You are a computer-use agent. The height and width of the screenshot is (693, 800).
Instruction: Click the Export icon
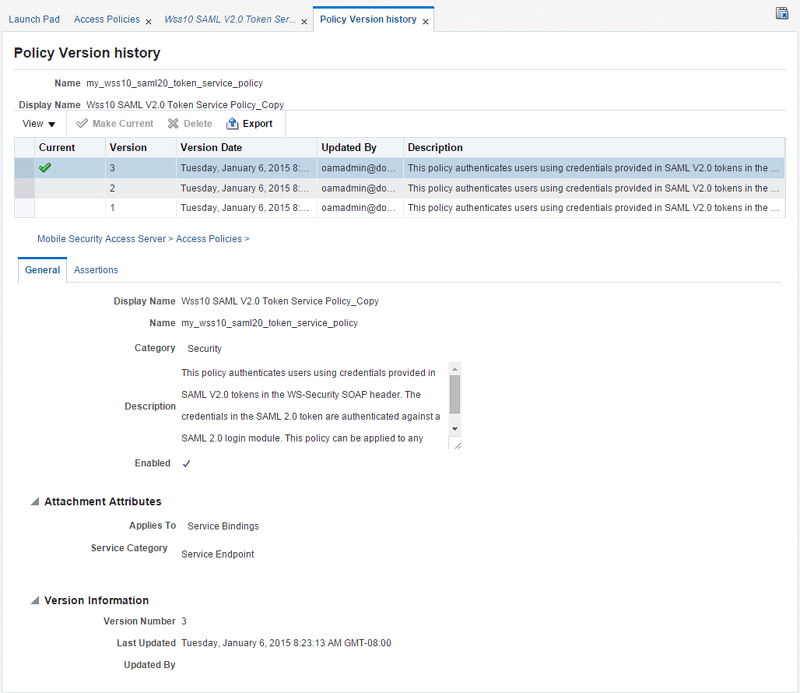[232, 123]
